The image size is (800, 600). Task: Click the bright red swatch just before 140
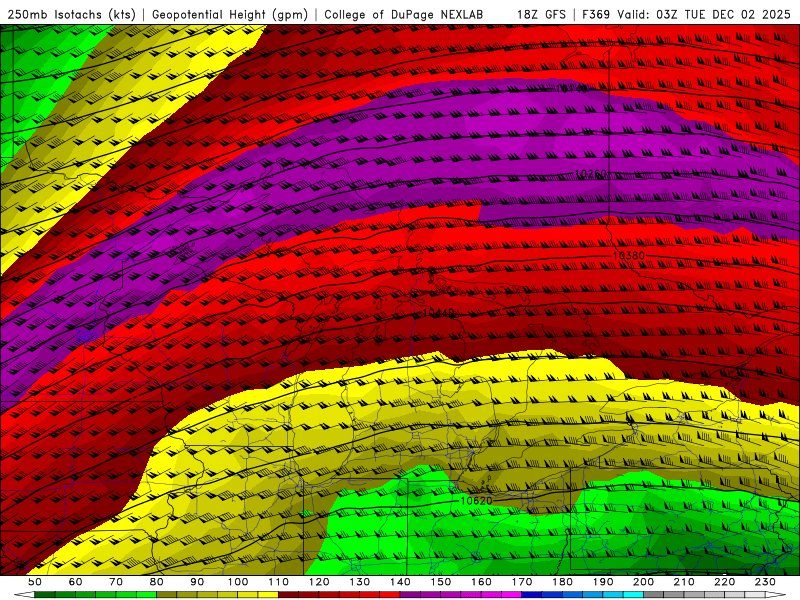click(390, 595)
